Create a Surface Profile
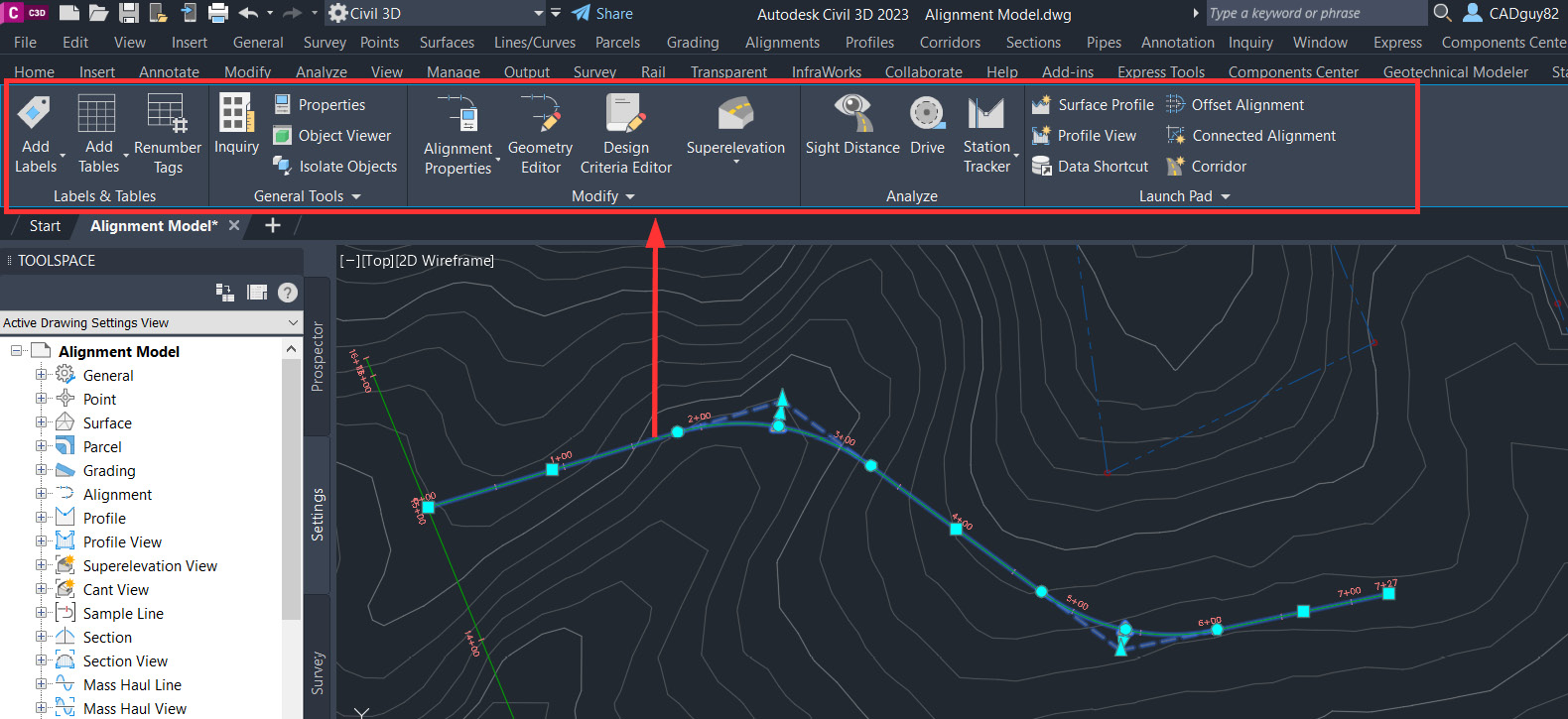 pyautogui.click(x=1093, y=105)
